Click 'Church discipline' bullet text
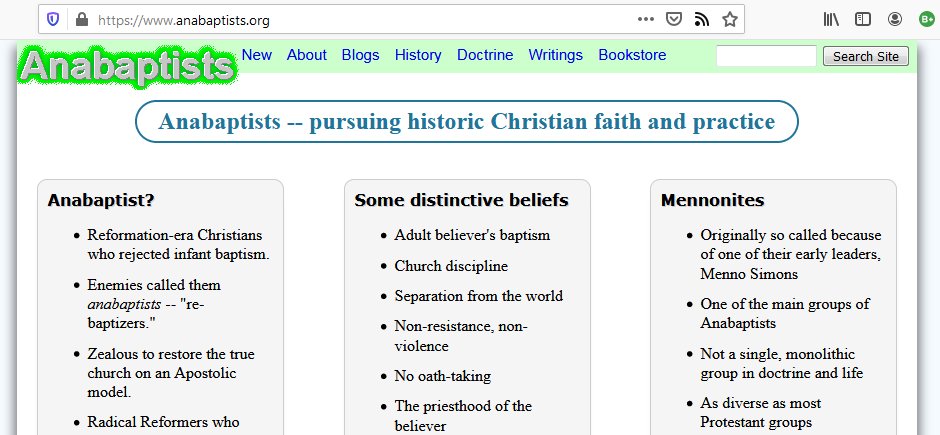This screenshot has width=940, height=435. 451,266
